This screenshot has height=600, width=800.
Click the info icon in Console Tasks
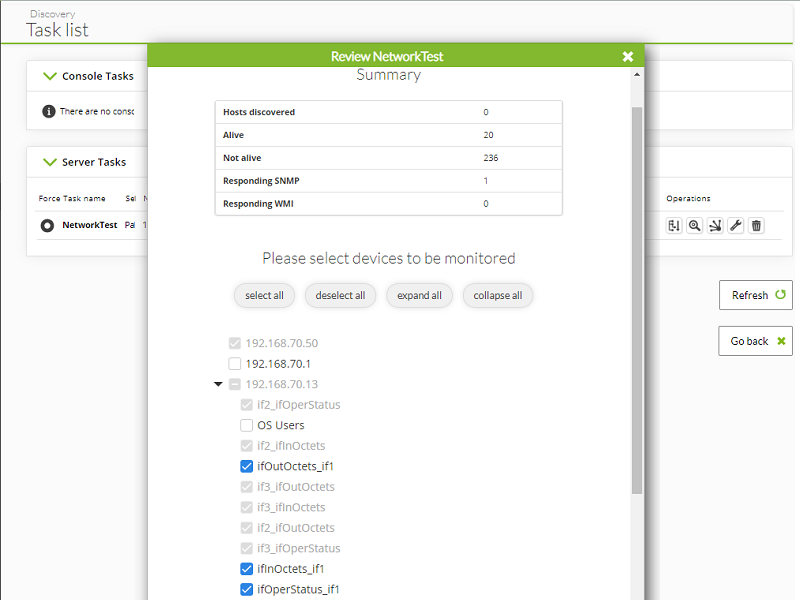48,111
